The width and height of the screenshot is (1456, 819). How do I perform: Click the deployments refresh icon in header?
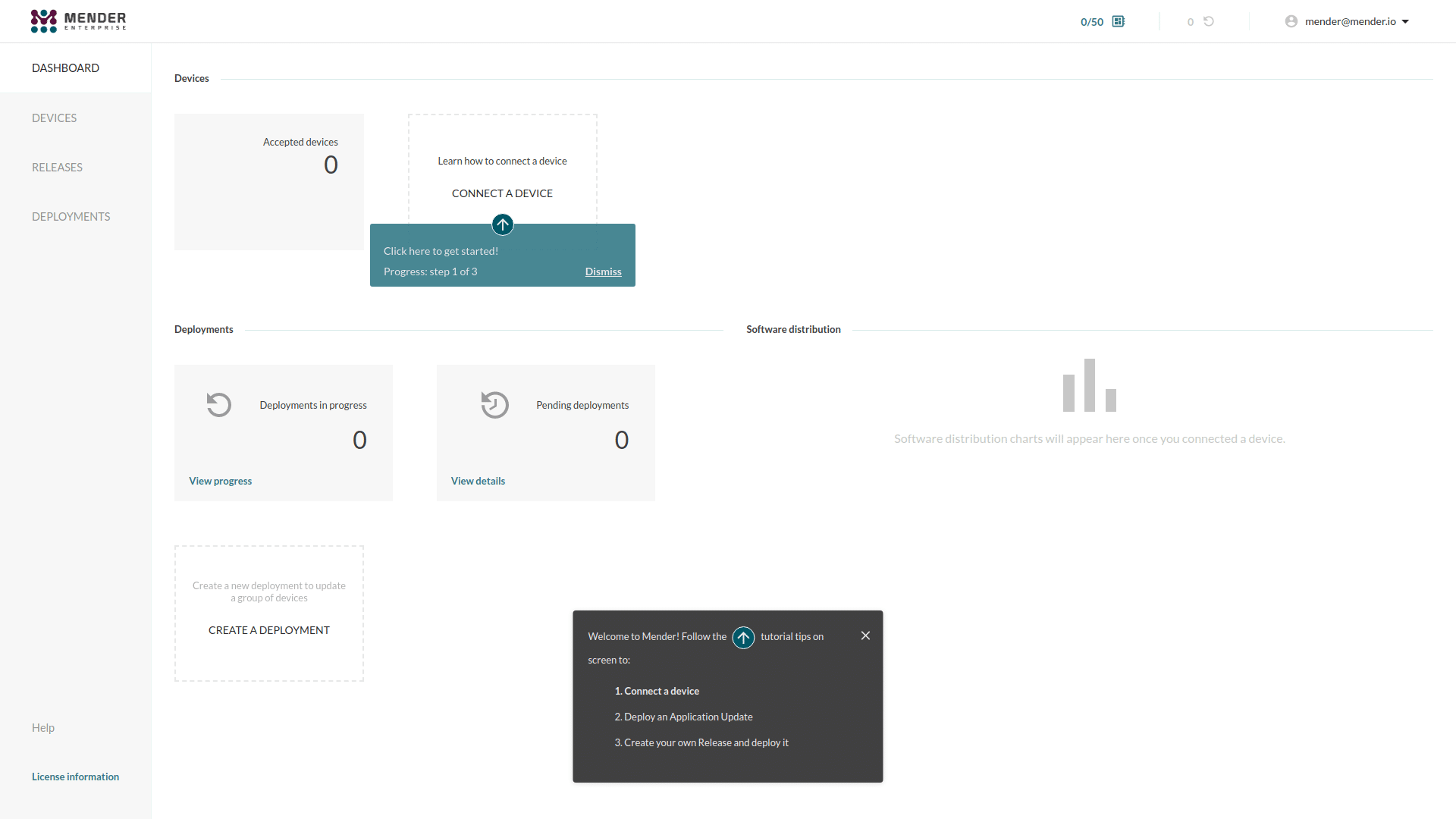click(x=1209, y=21)
